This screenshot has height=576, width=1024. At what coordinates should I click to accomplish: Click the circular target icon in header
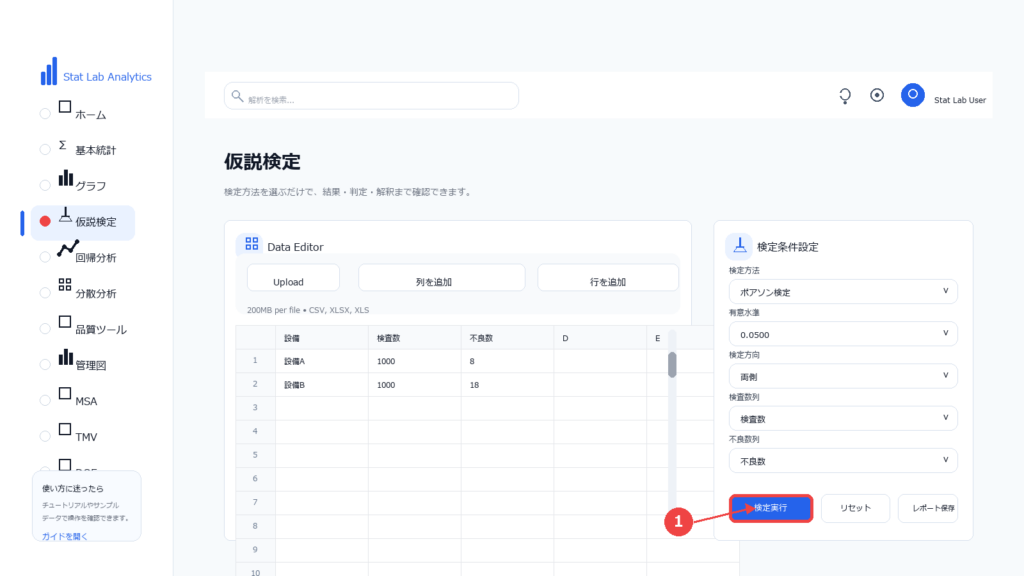877,95
